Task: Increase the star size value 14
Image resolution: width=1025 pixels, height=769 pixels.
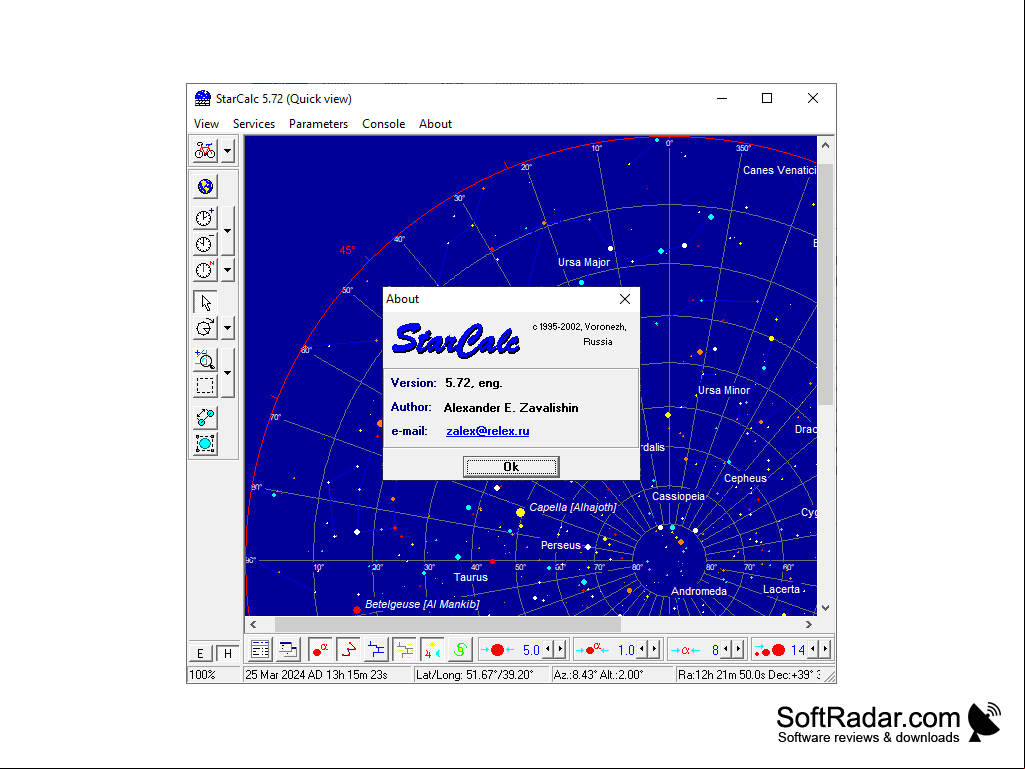Action: tap(825, 649)
